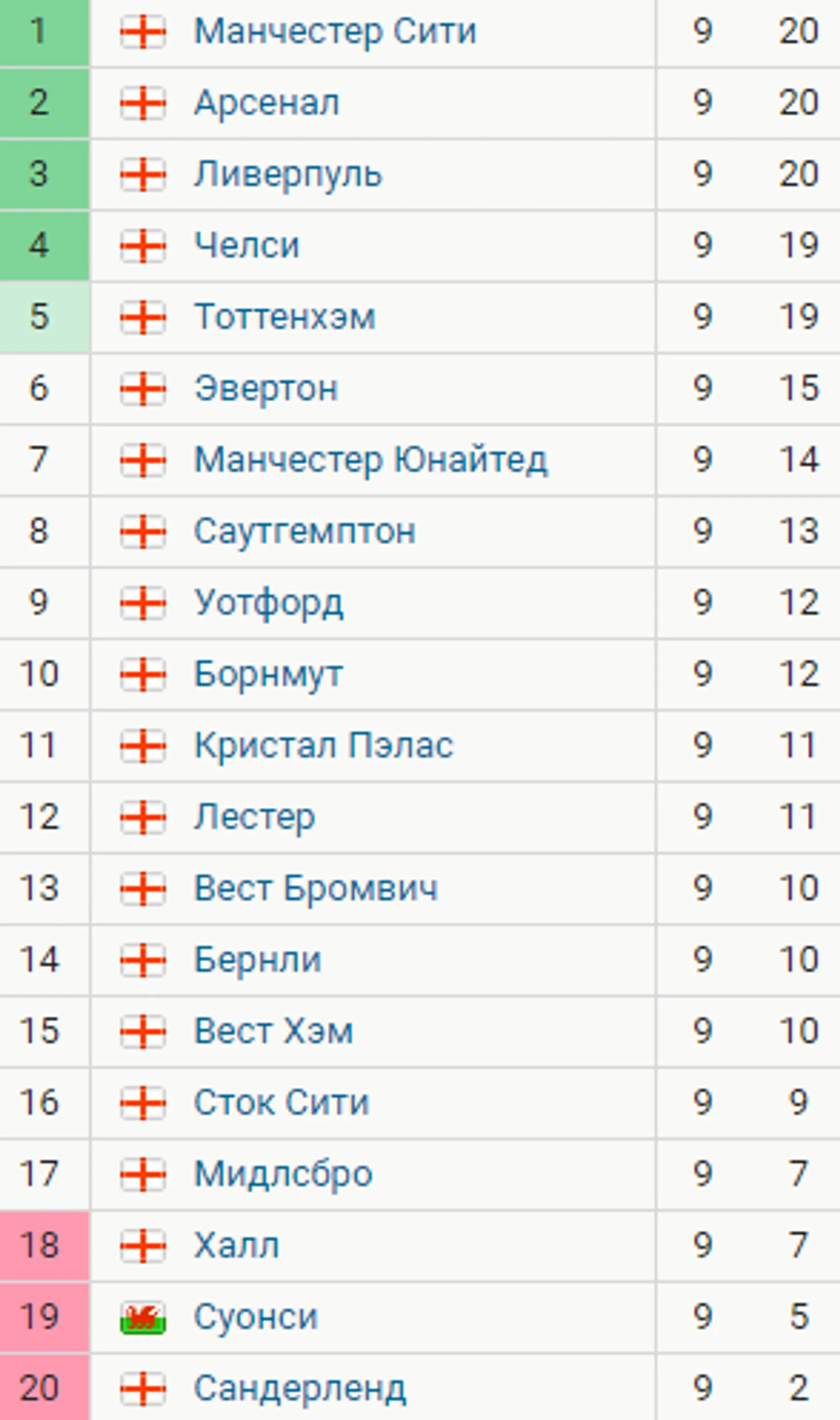Image resolution: width=840 pixels, height=1420 pixels.
Task: Open the Мидлсбро team page
Action: [283, 1175]
